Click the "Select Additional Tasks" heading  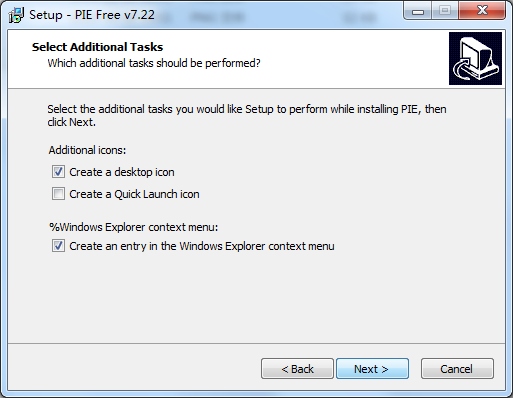(97, 47)
